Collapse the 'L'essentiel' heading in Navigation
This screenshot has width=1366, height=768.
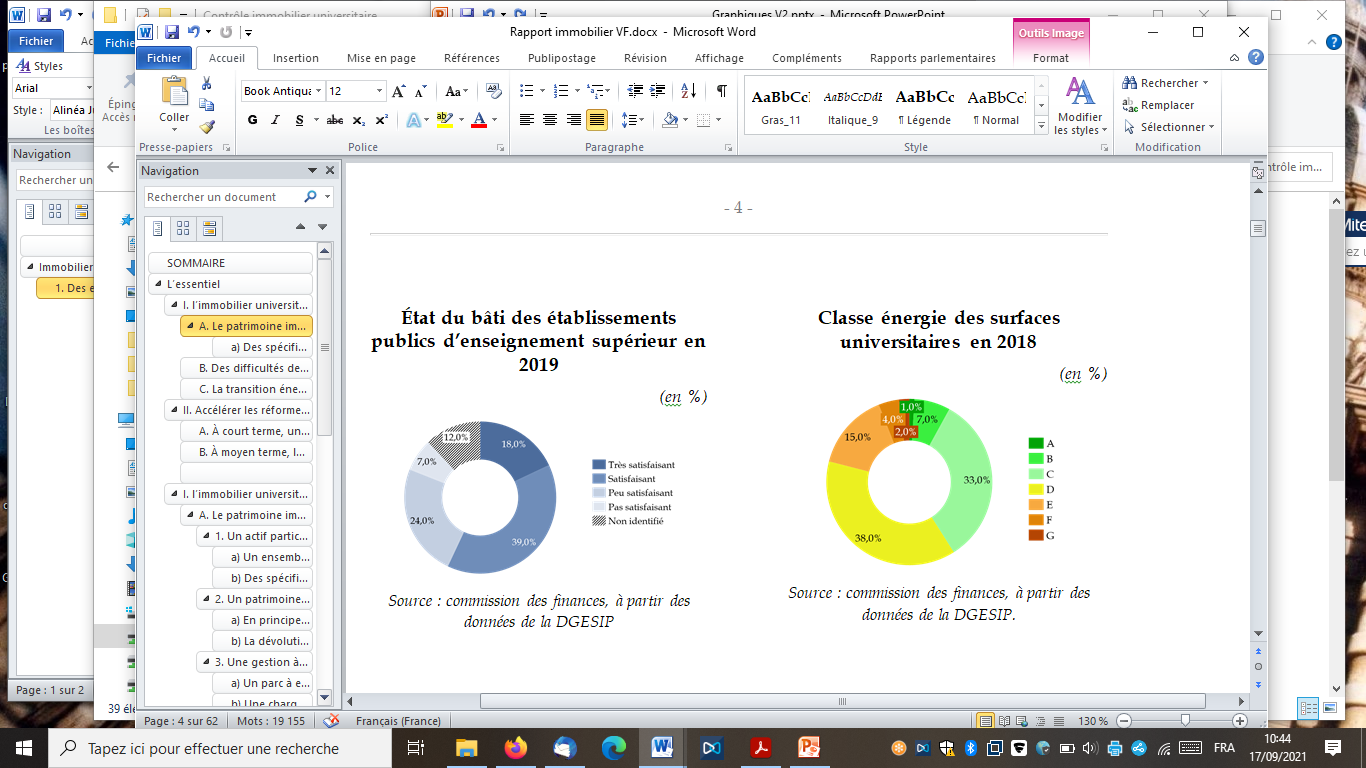coord(158,284)
